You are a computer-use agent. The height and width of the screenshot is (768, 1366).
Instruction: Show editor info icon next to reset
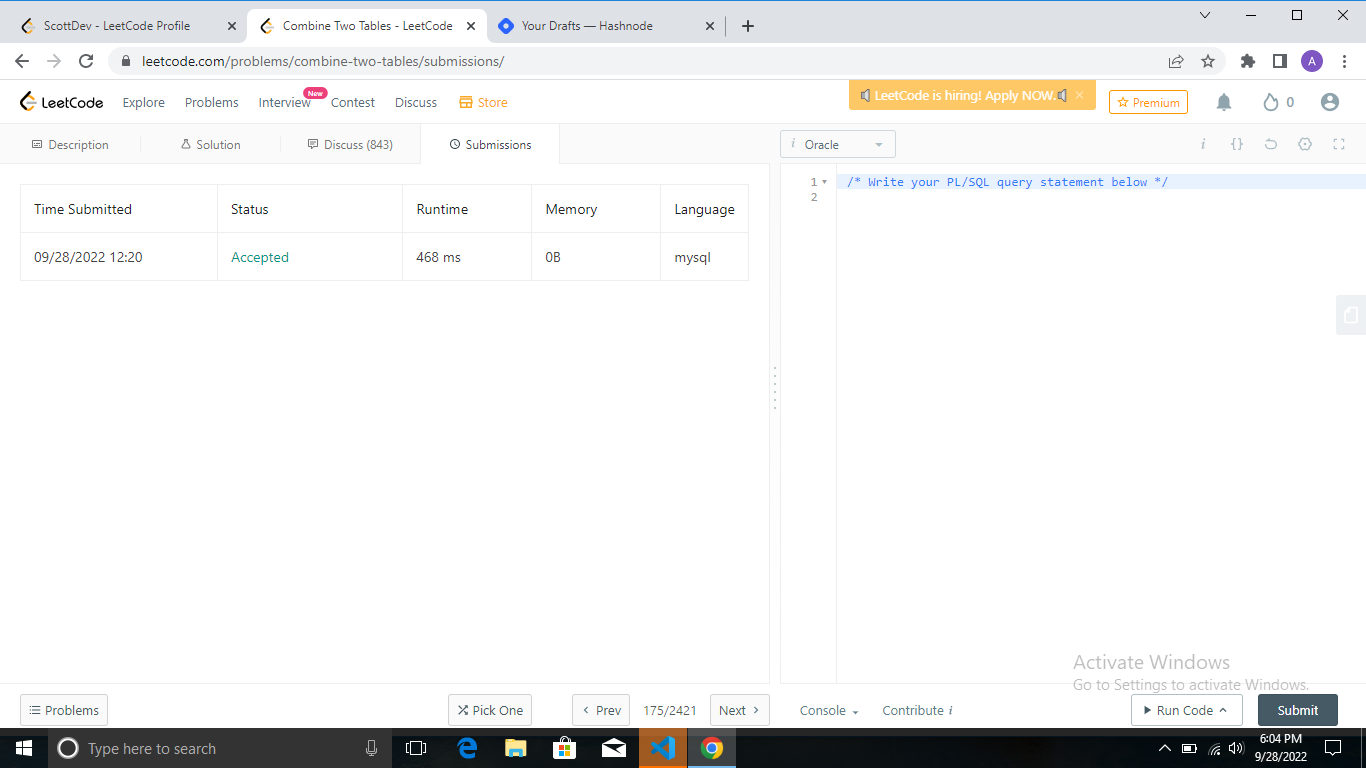point(1203,144)
